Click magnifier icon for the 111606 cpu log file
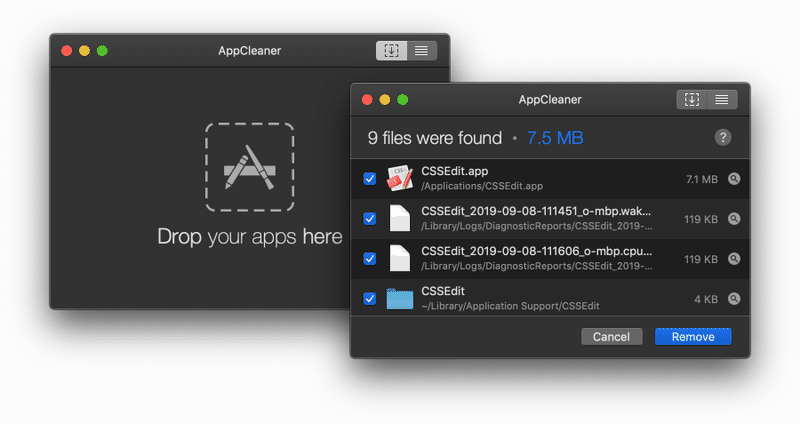The width and height of the screenshot is (800, 424). 734,259
